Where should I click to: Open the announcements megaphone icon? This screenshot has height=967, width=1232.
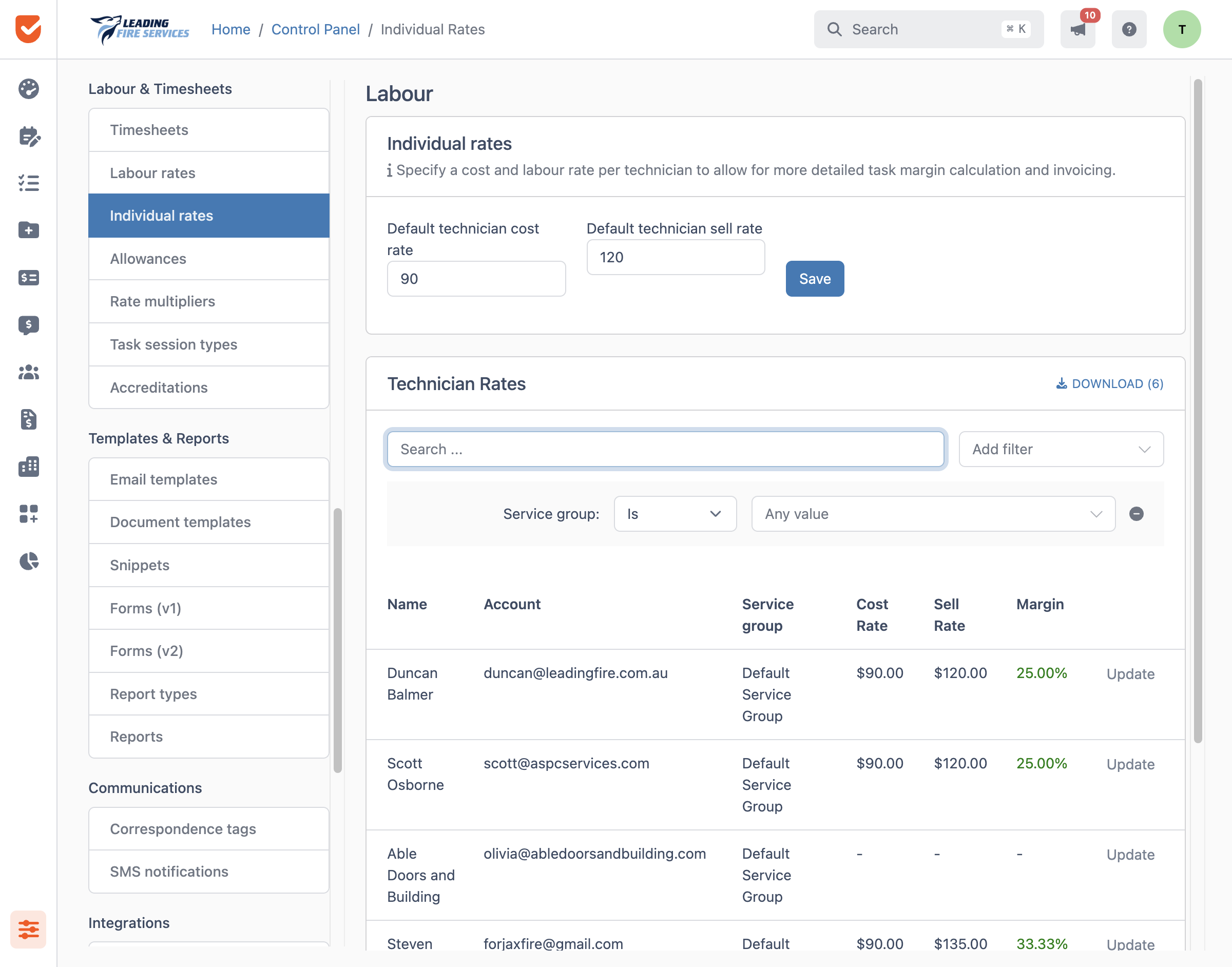point(1077,29)
